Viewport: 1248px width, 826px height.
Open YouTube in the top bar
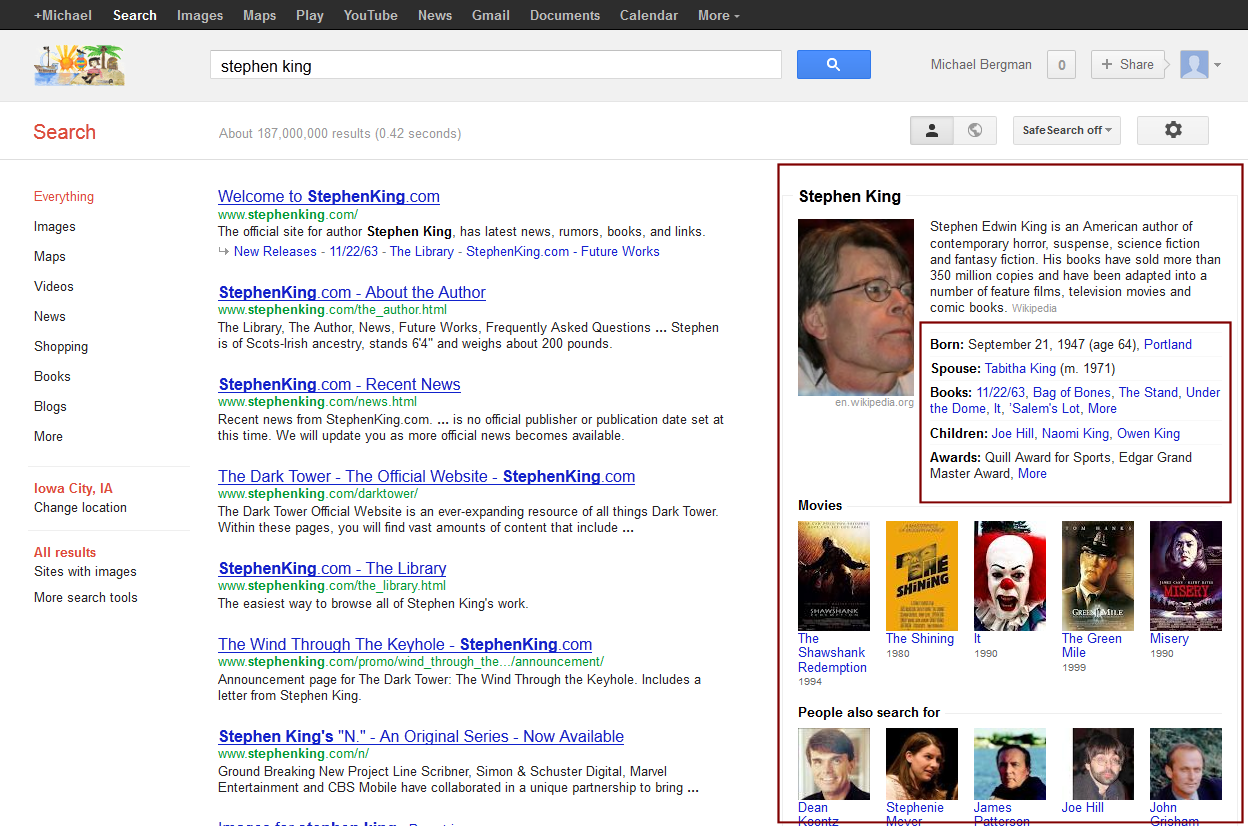[371, 15]
